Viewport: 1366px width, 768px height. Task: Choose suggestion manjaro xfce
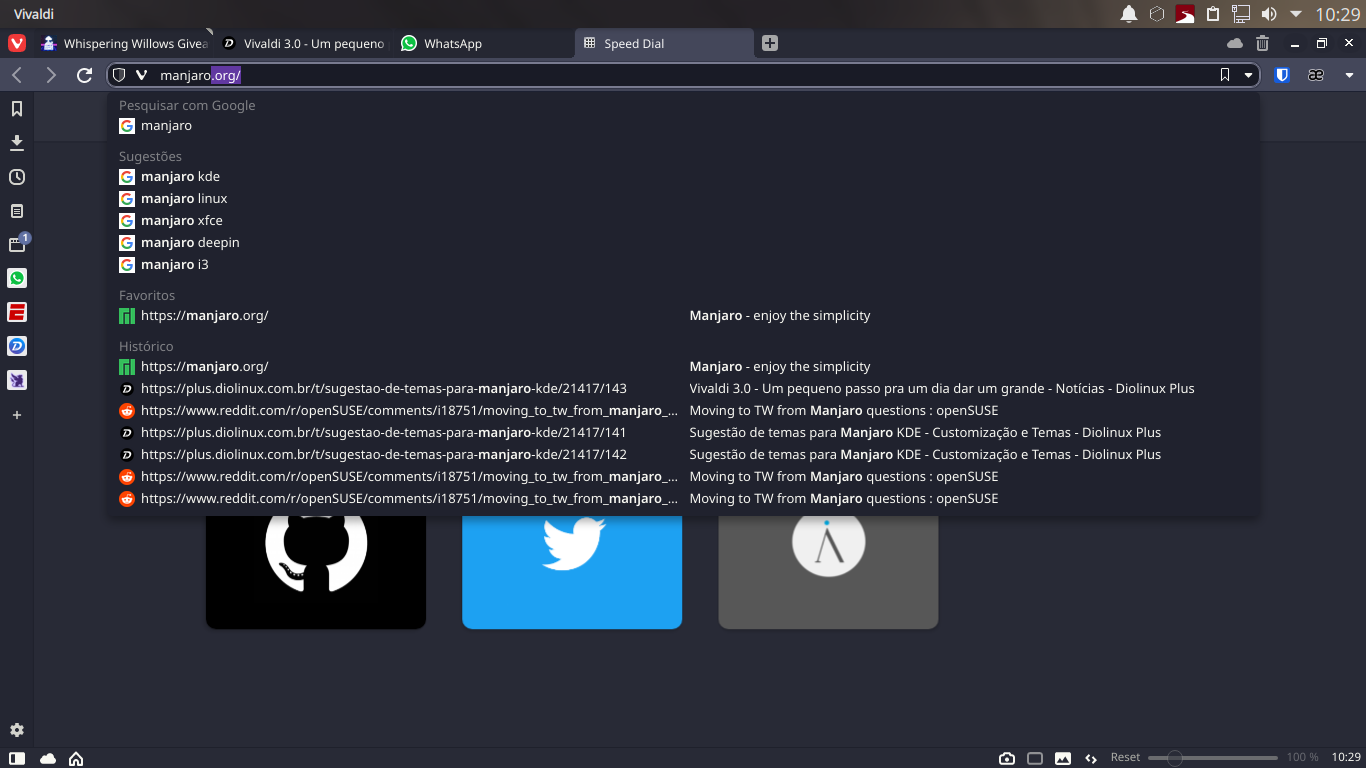(x=683, y=221)
